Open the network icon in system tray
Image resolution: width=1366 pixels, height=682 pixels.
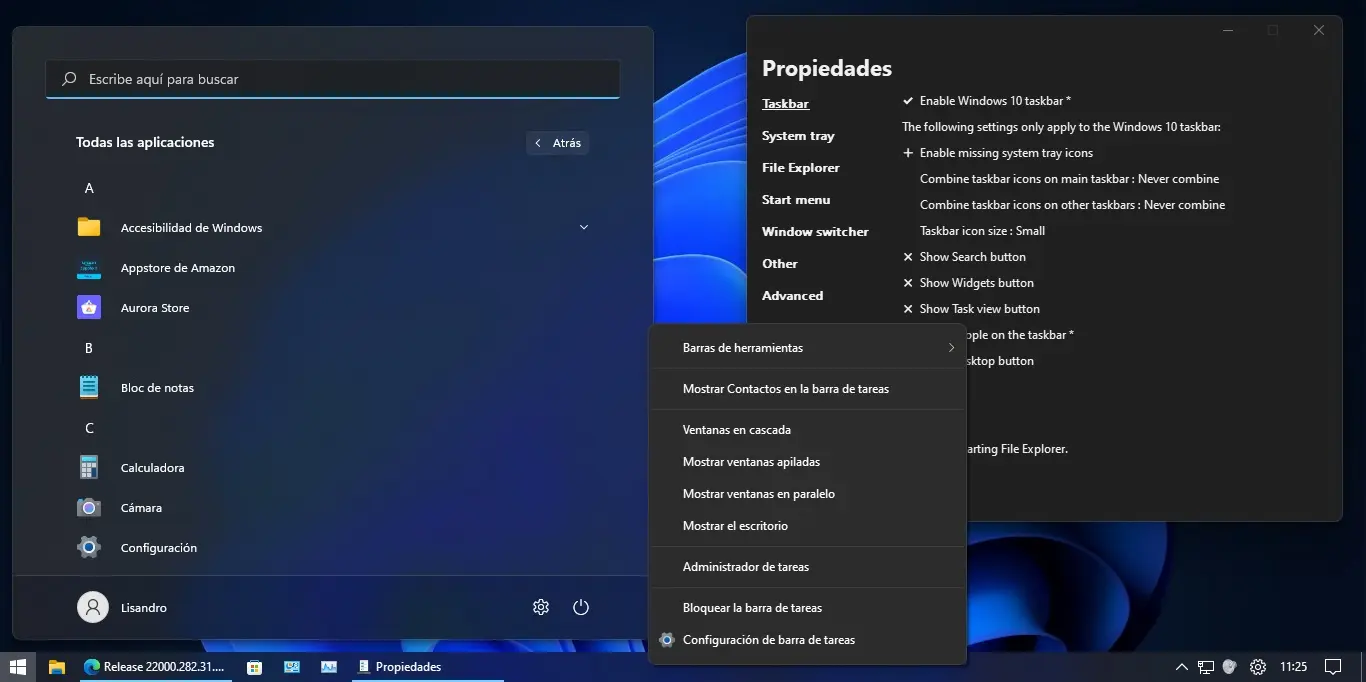click(1206, 667)
